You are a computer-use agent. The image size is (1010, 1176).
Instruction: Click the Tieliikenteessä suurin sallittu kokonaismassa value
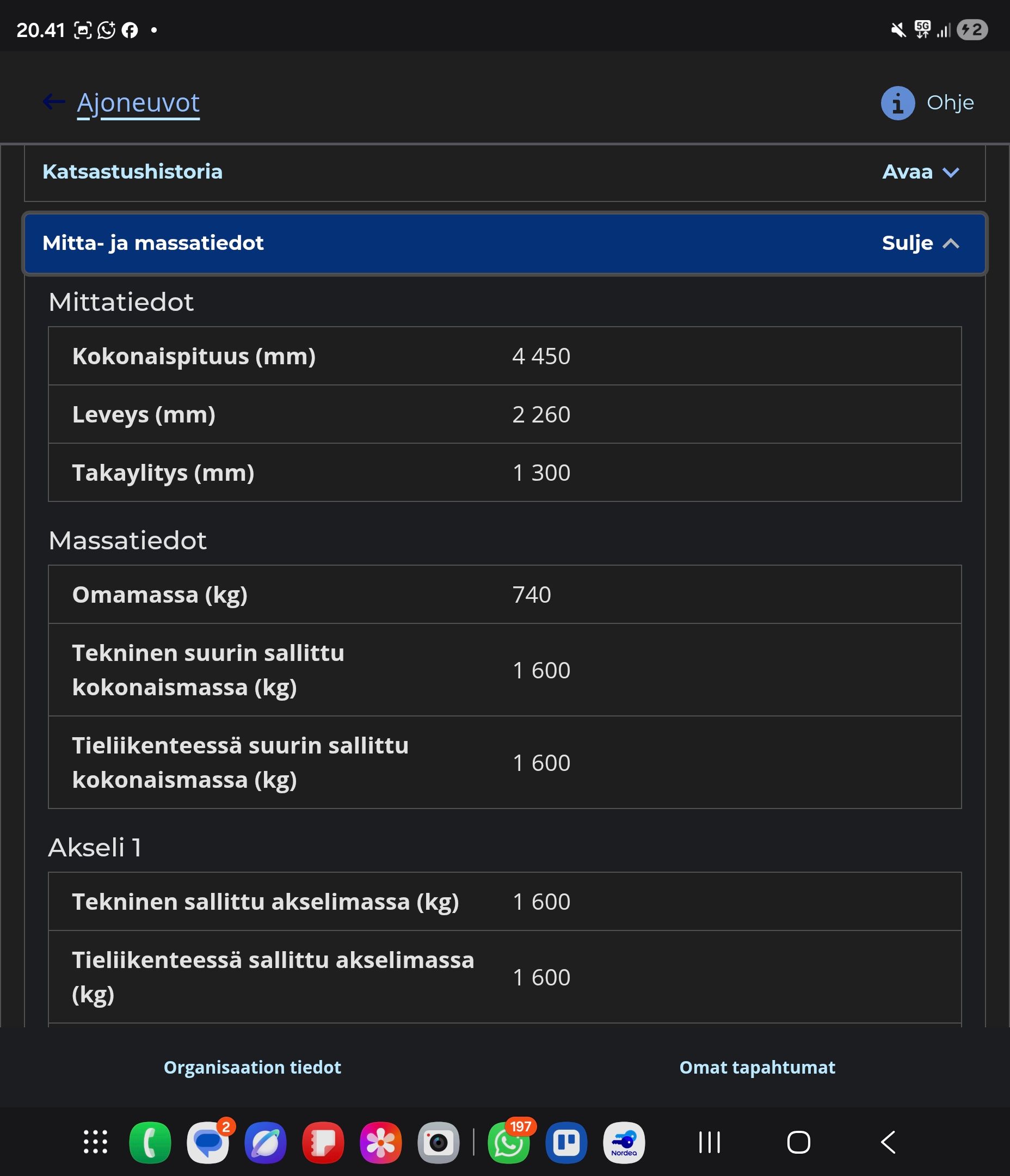tap(541, 763)
